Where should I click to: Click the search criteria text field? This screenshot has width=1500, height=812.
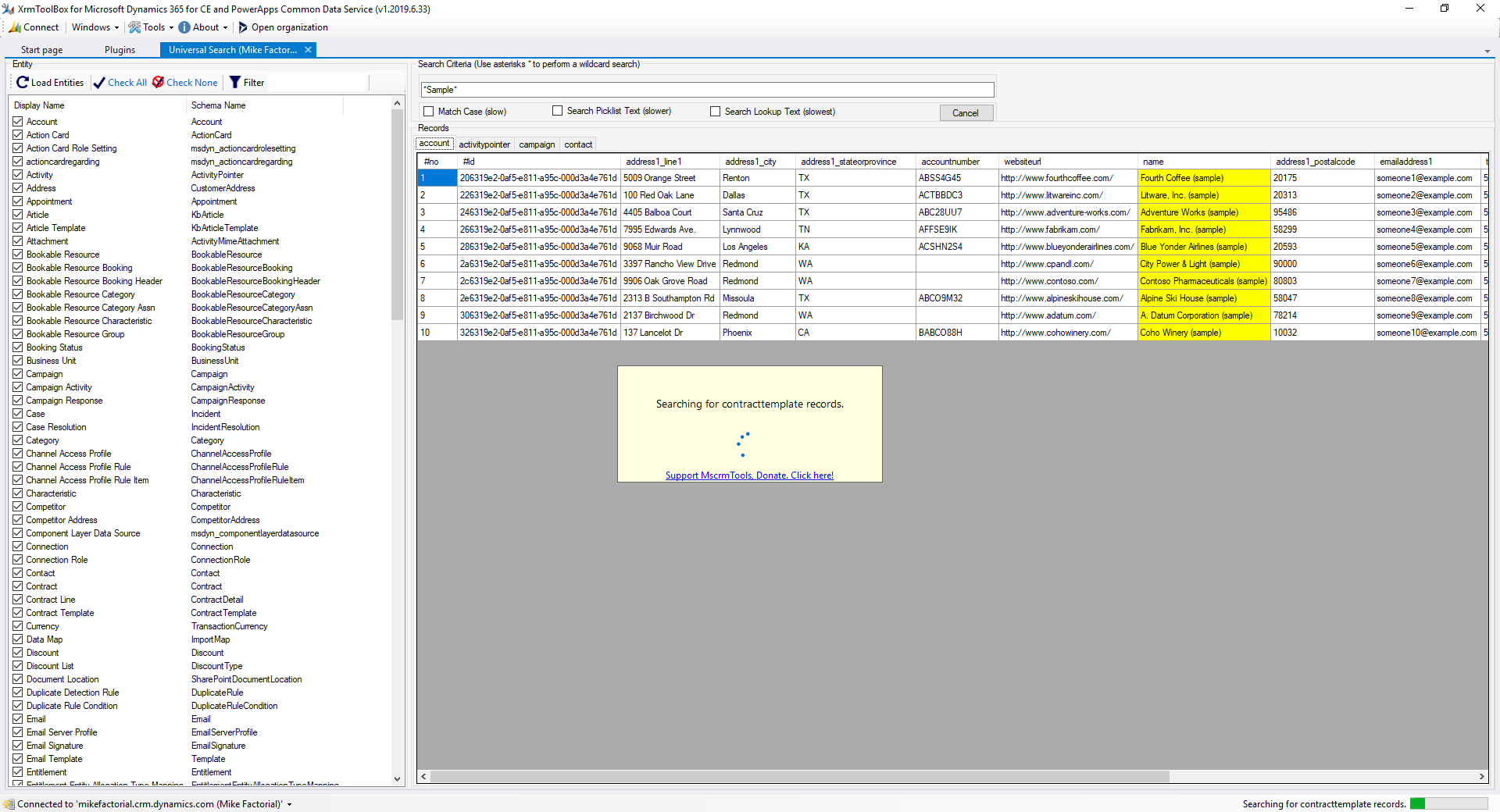click(707, 90)
